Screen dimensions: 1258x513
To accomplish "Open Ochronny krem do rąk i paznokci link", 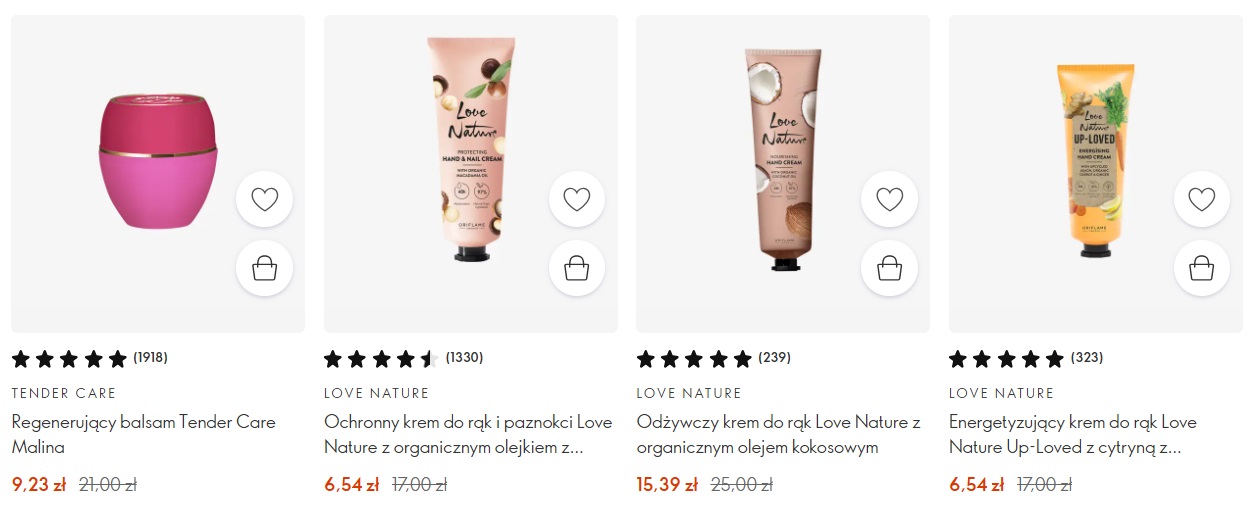I will coord(468,434).
